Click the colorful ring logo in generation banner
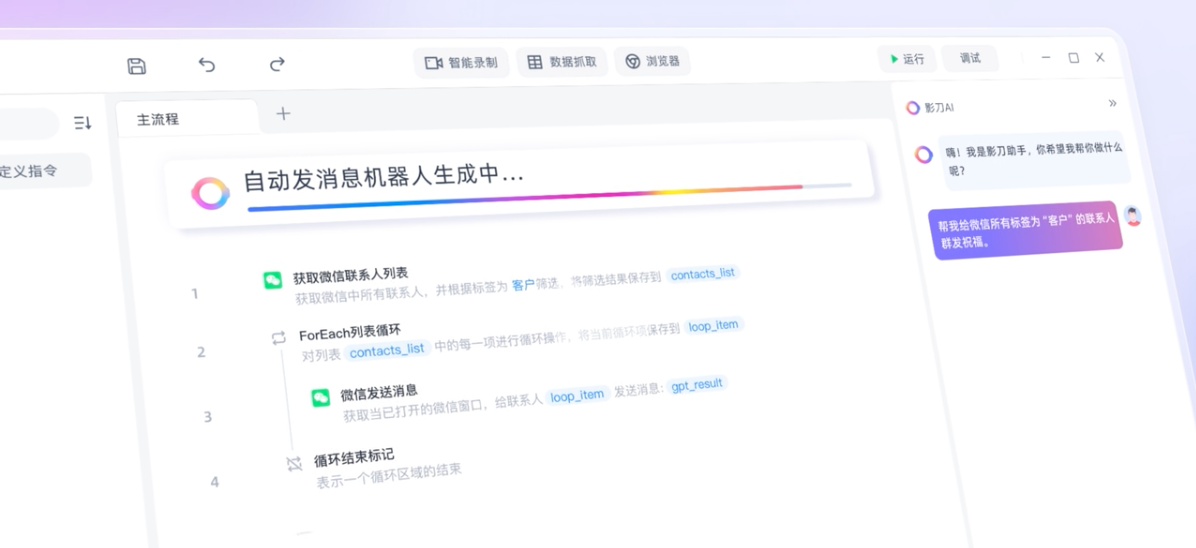 (211, 193)
